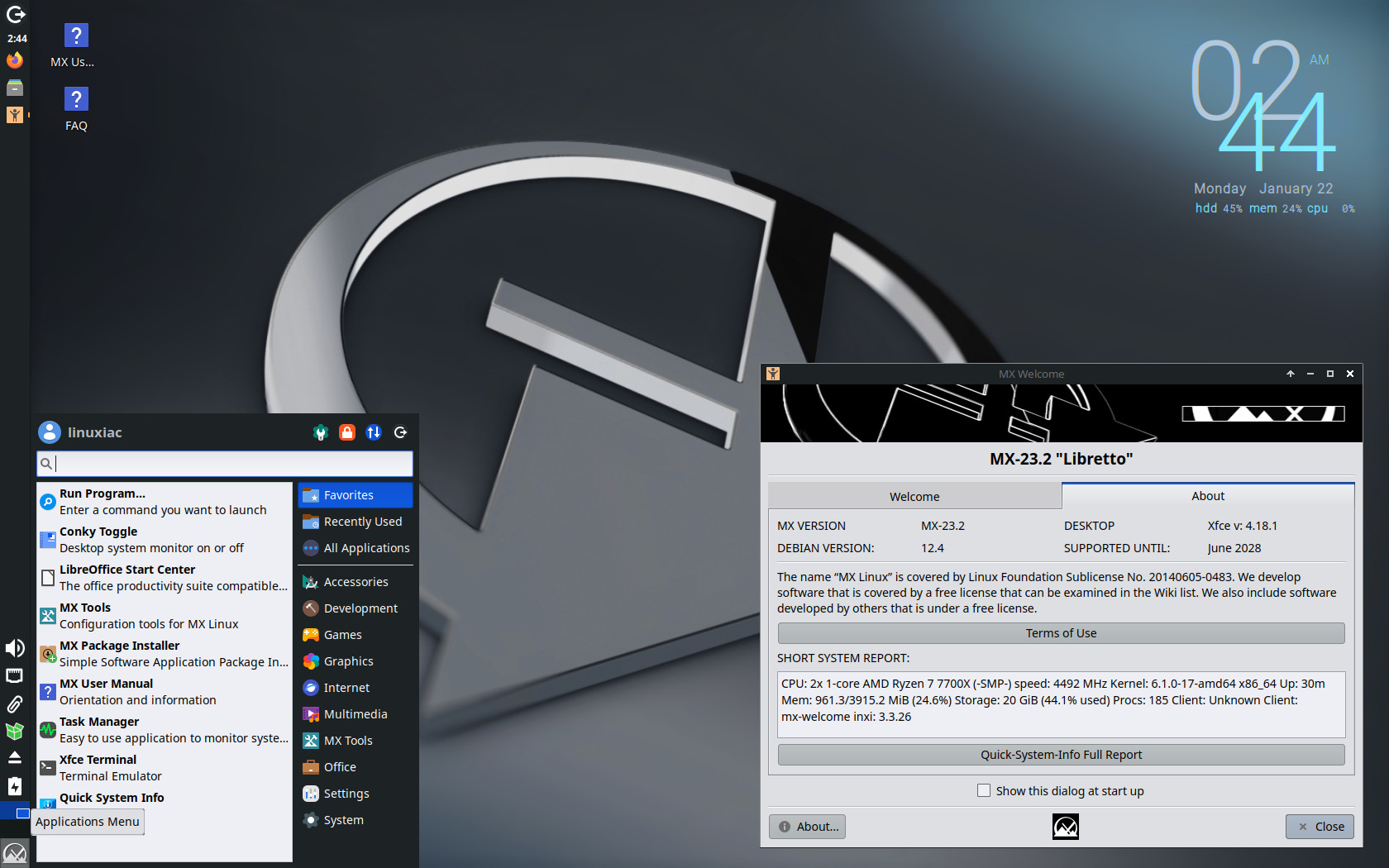Open the System category
1389x868 pixels.
(356, 820)
